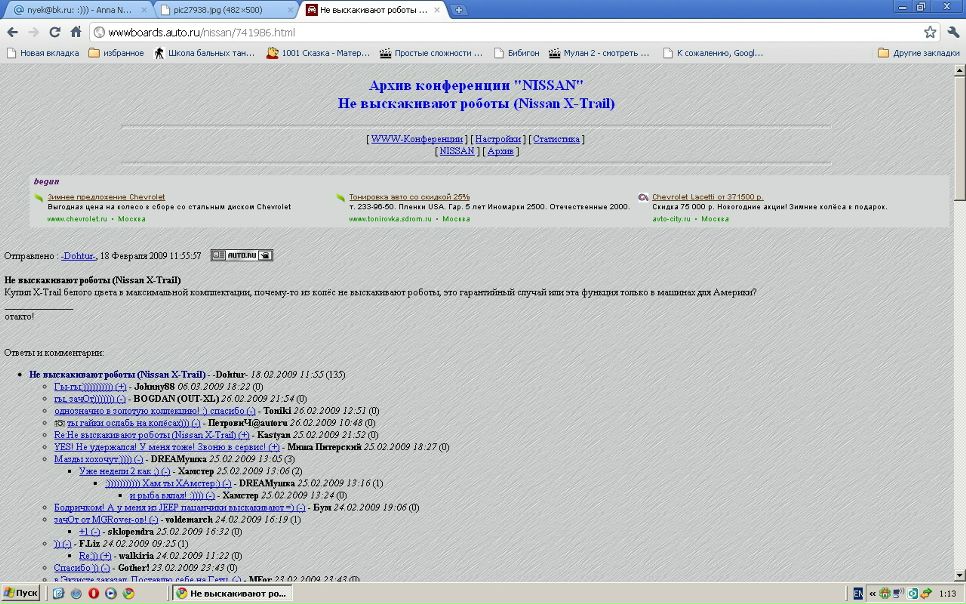Open DREAMушка's reply 'Мазды хохочут:))))'
Image resolution: width=966 pixels, height=604 pixels.
click(99, 459)
